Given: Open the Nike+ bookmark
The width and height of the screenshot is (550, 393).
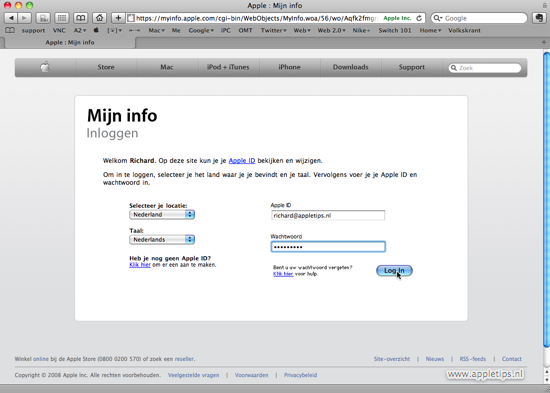Looking at the screenshot, I should 361,31.
